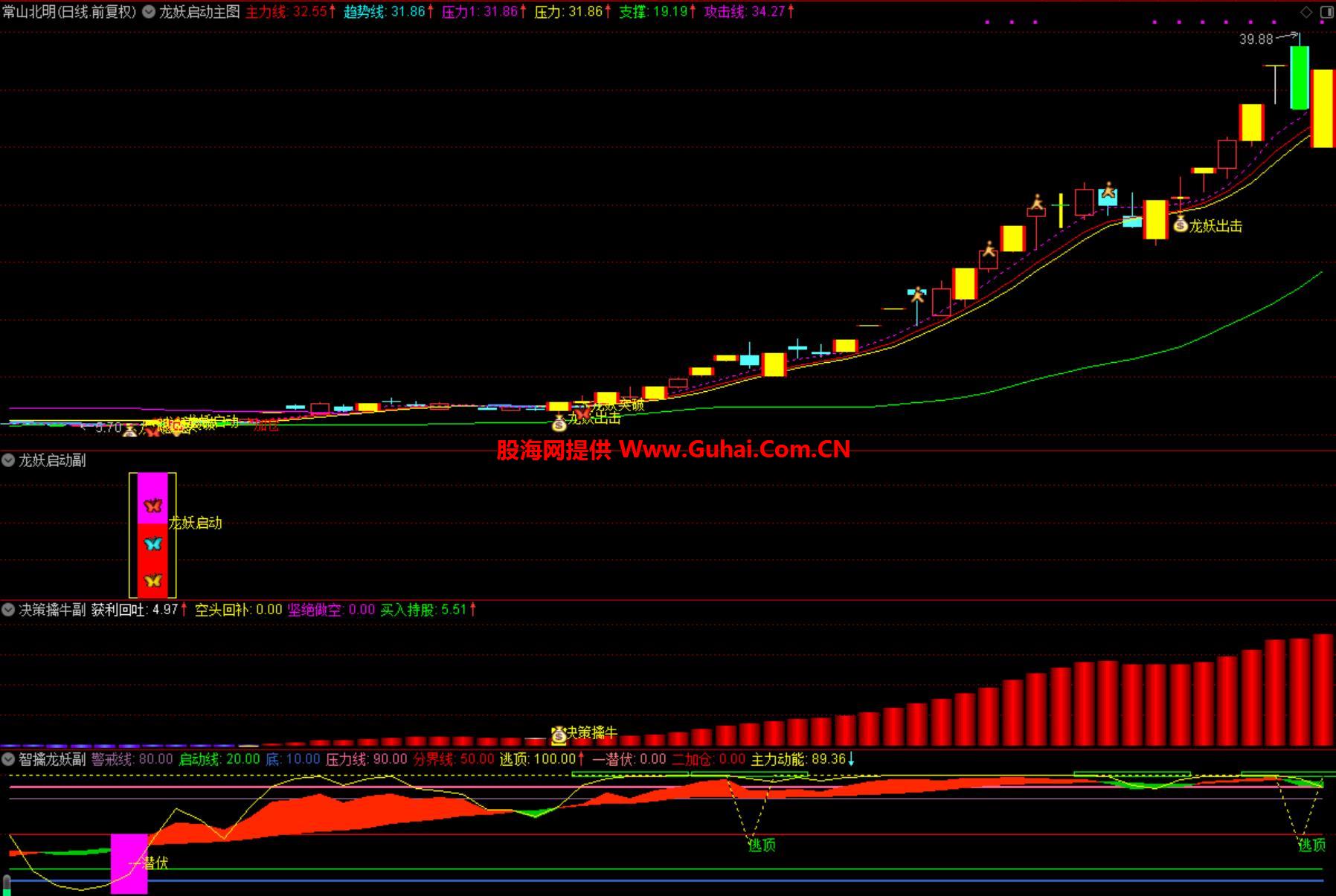This screenshot has height=896, width=1336.
Task: Open the 智擒龙妖副 indicator dropdown arrow
Action: click(x=8, y=759)
